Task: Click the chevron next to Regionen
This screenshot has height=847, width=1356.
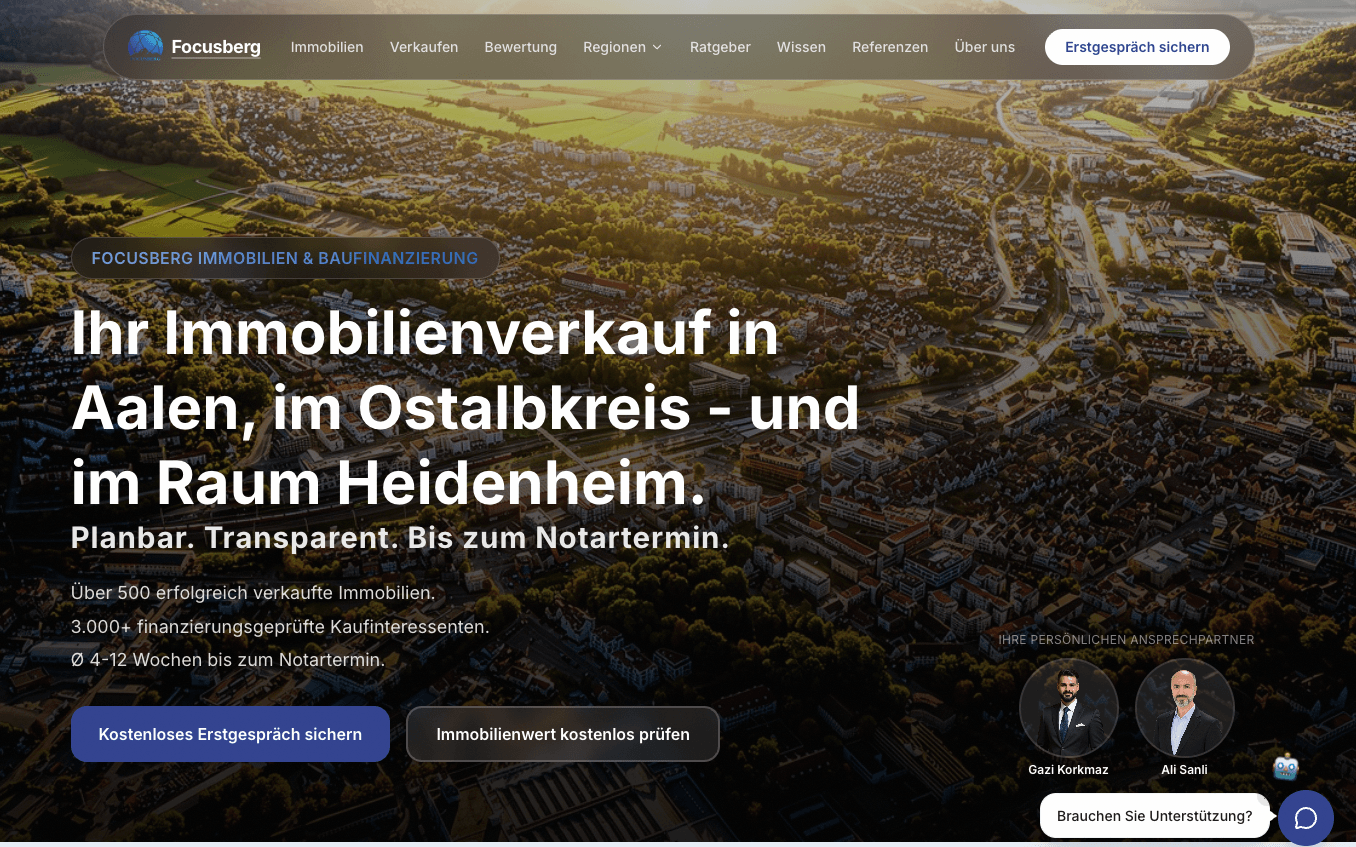Action: pyautogui.click(x=657, y=47)
